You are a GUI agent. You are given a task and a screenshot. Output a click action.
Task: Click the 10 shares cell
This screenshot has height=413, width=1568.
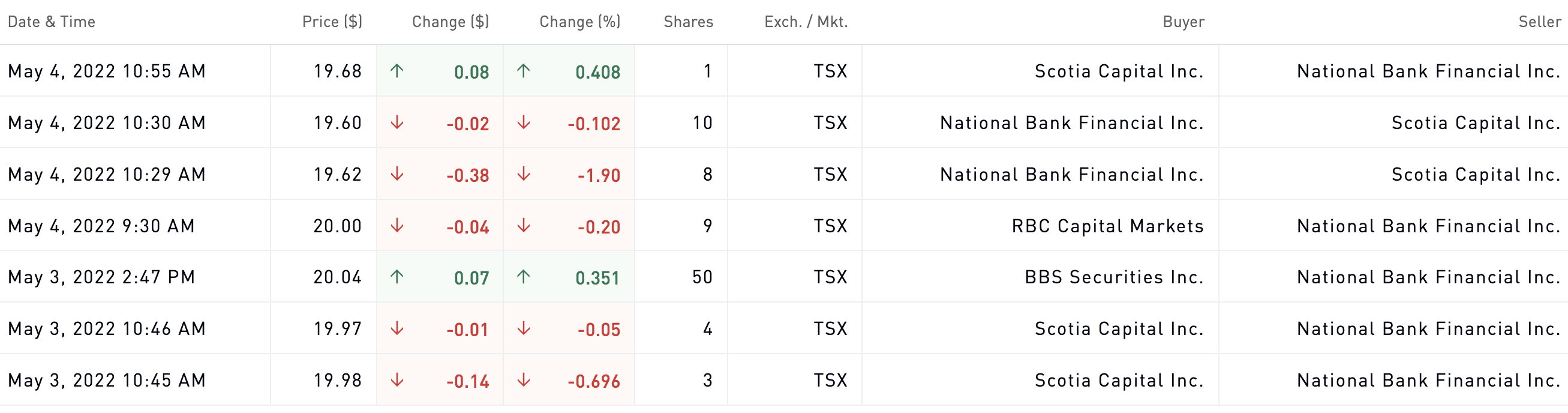click(x=702, y=123)
